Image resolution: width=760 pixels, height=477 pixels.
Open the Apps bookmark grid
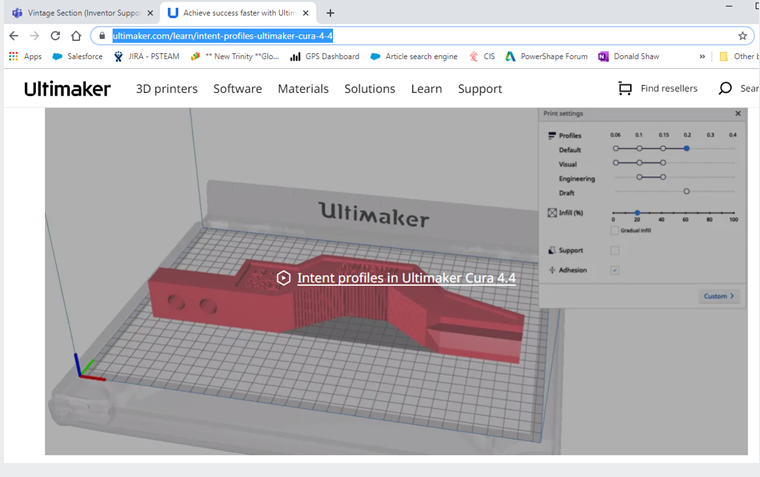tap(25, 56)
